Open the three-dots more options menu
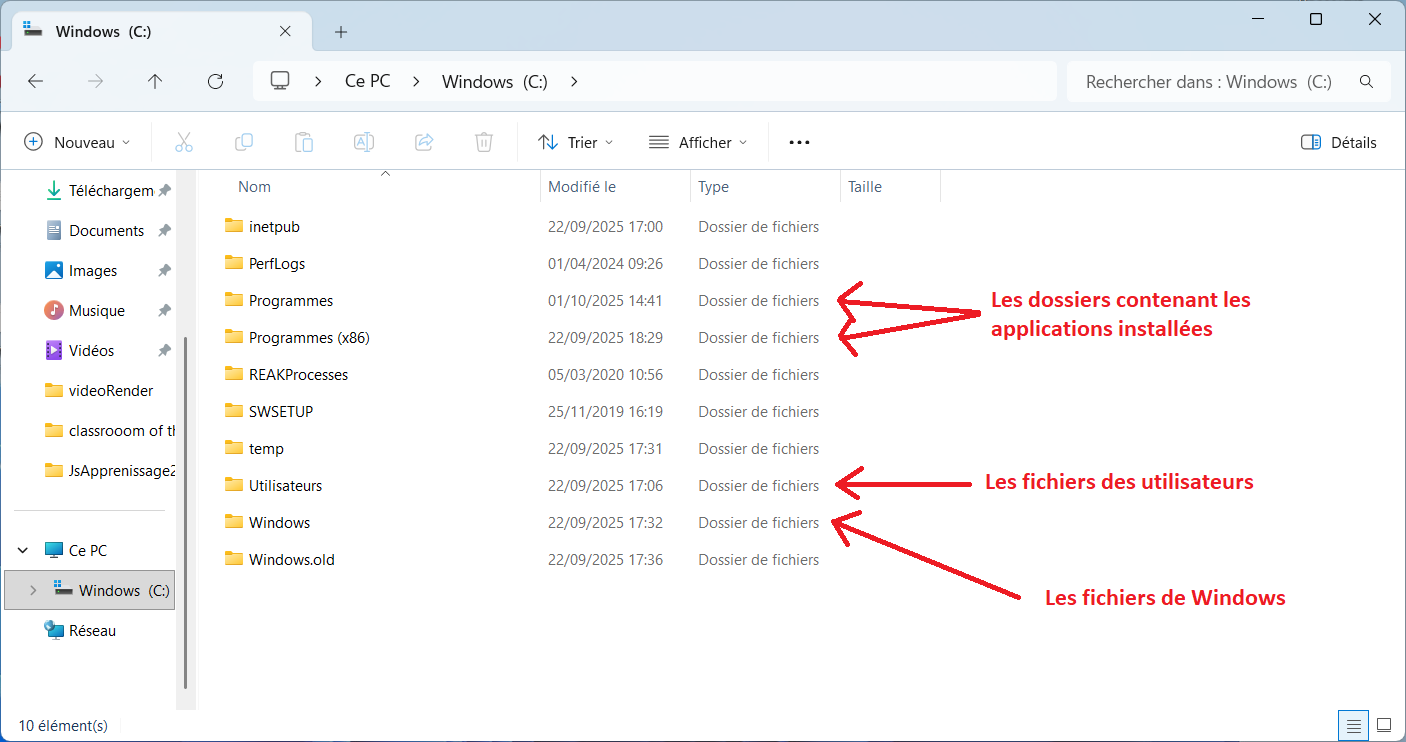Viewport: 1406px width, 742px height. coord(799,142)
